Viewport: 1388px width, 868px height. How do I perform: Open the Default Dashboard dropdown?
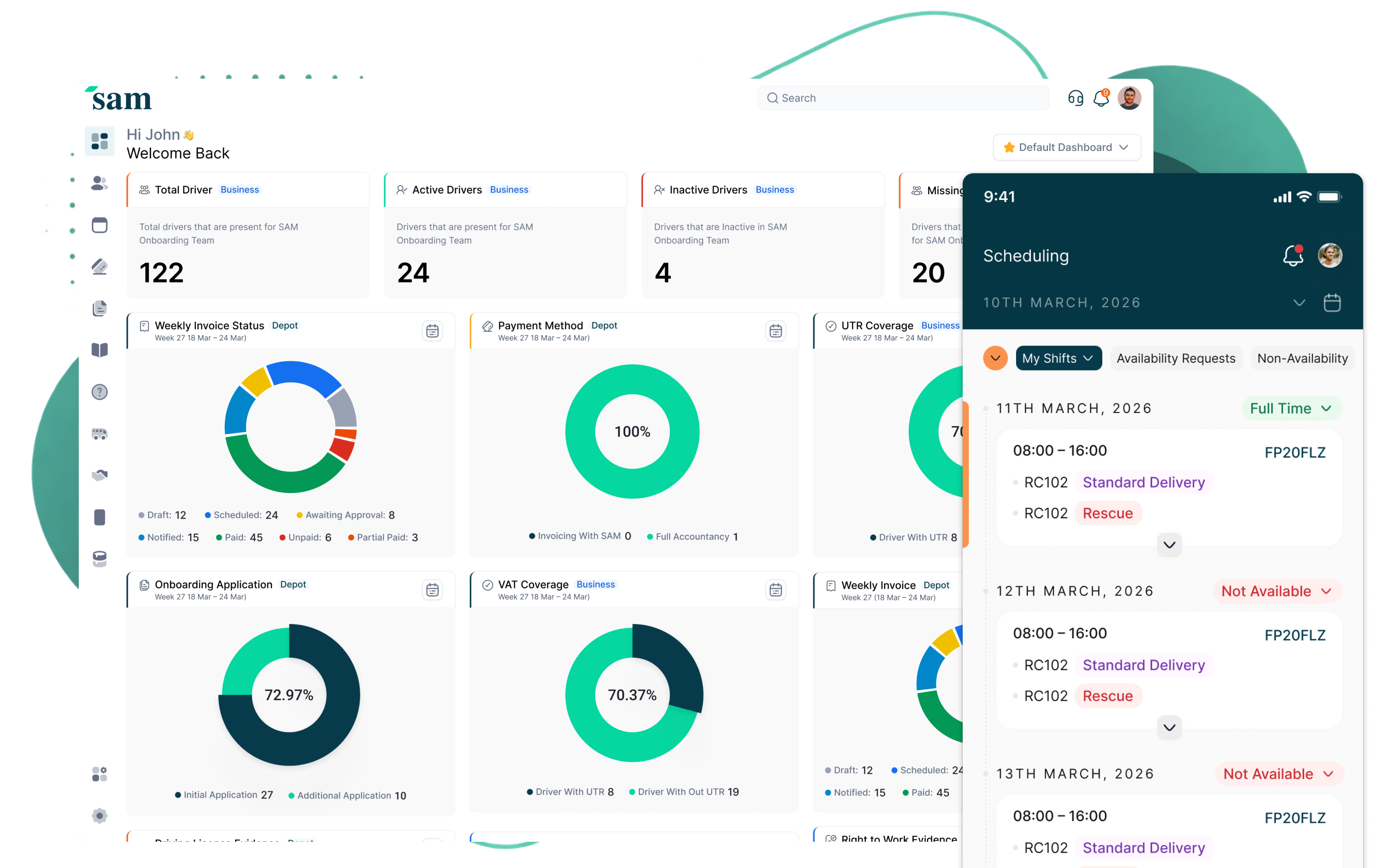tap(1066, 147)
